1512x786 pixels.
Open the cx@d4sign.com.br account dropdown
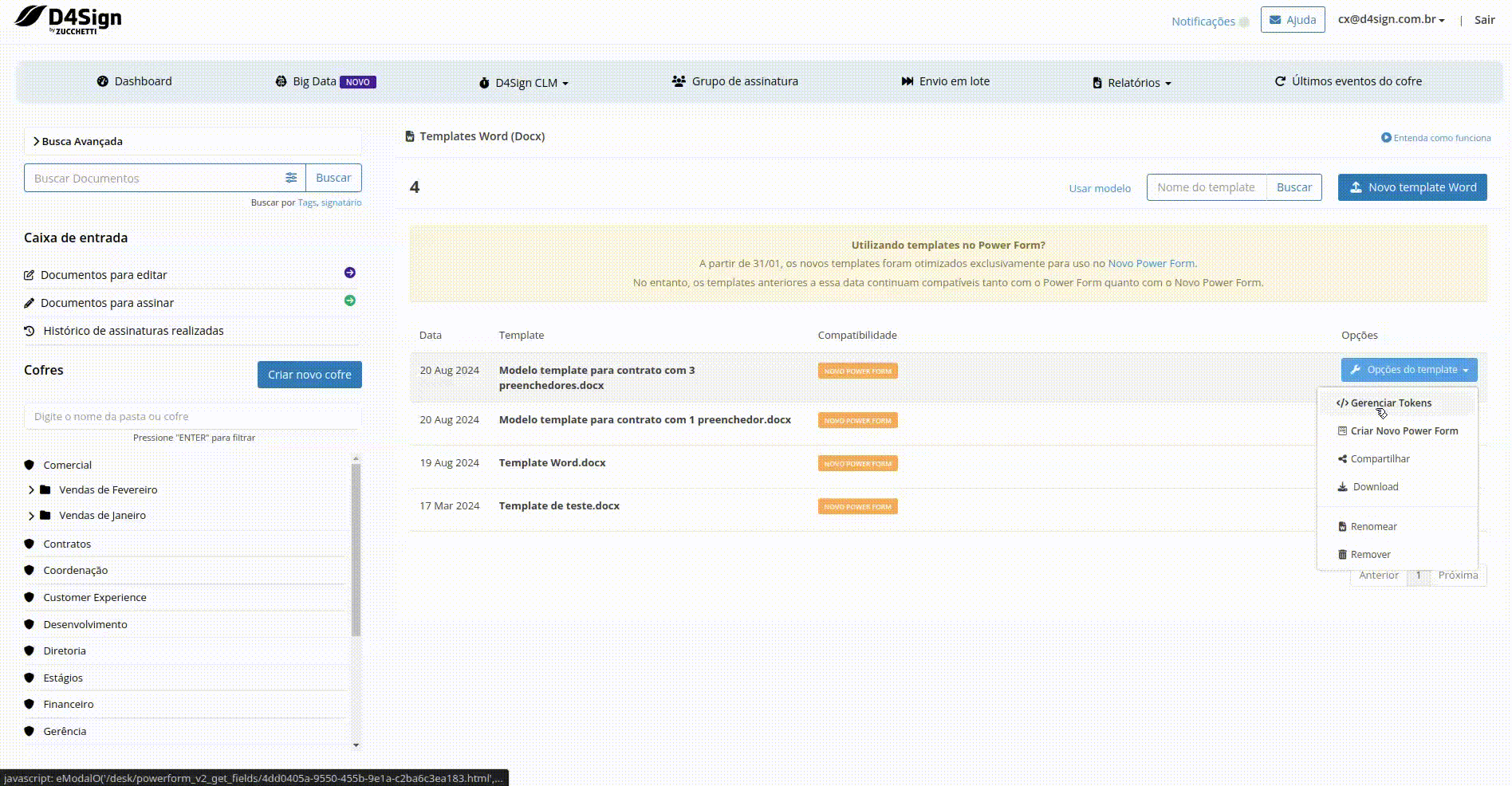tap(1392, 20)
